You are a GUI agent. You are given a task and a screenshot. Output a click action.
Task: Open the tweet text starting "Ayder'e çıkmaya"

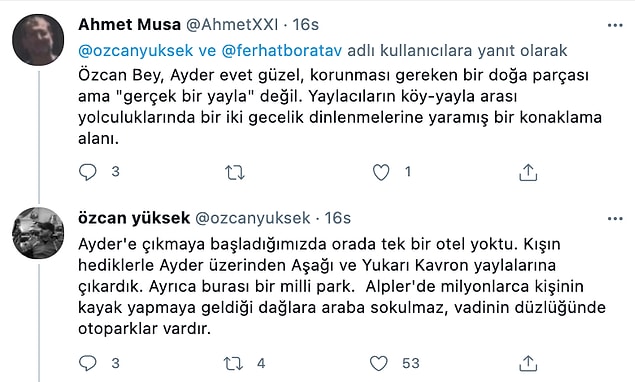(x=342, y=286)
